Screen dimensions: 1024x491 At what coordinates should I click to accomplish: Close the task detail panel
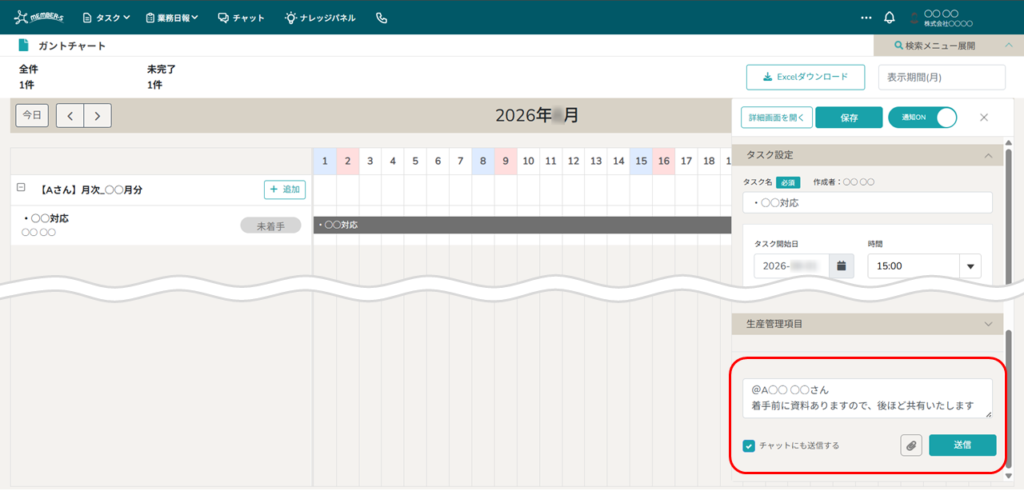coord(984,118)
